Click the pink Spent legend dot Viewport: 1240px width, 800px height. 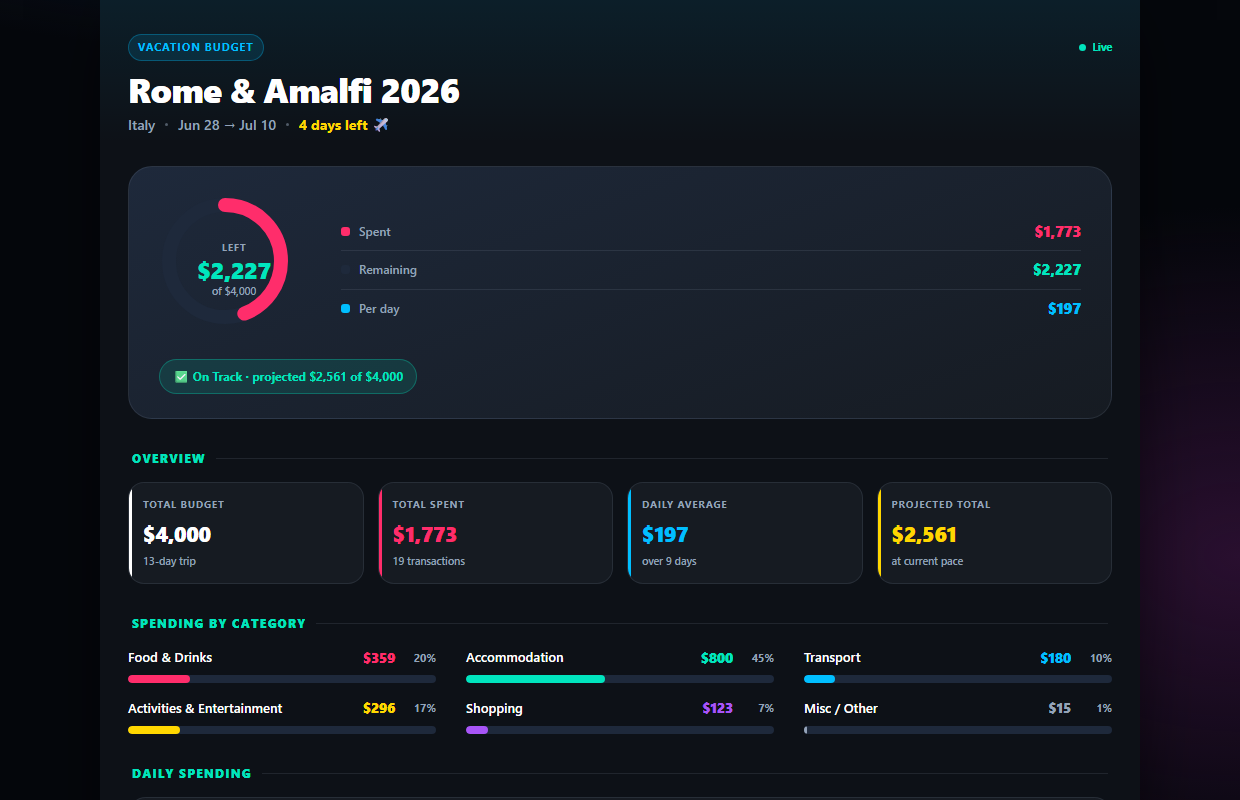tap(345, 232)
